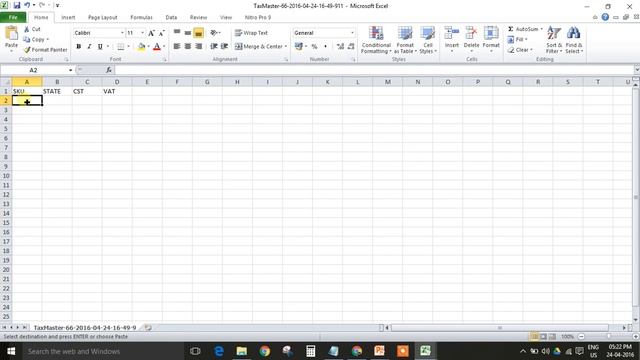Click Insert cells icon
The height and width of the screenshot is (360, 640).
451,33
